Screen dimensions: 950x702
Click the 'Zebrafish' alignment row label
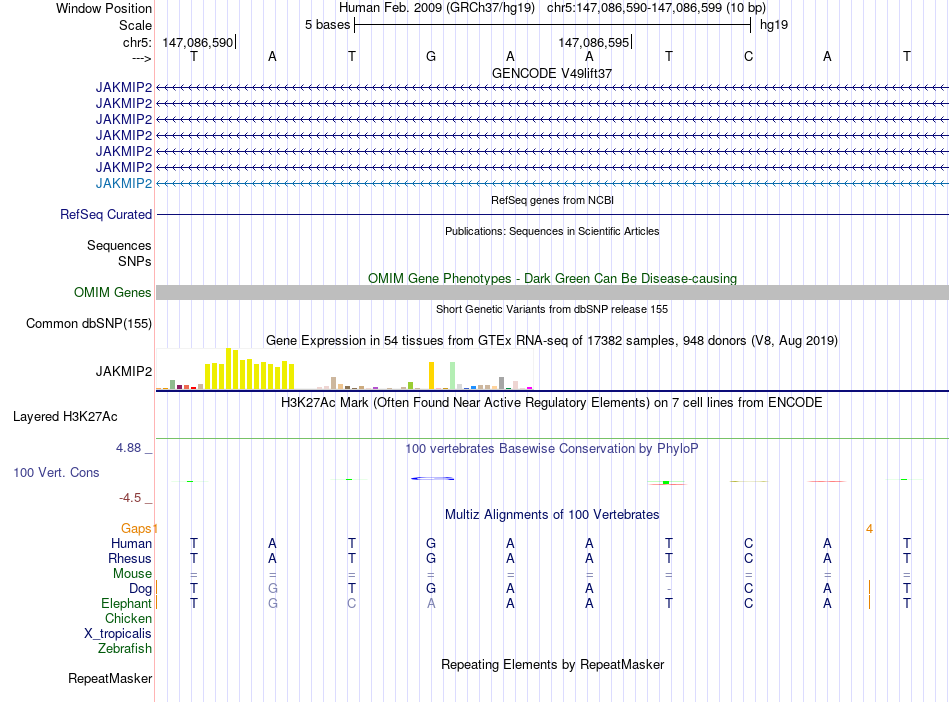tap(125, 649)
